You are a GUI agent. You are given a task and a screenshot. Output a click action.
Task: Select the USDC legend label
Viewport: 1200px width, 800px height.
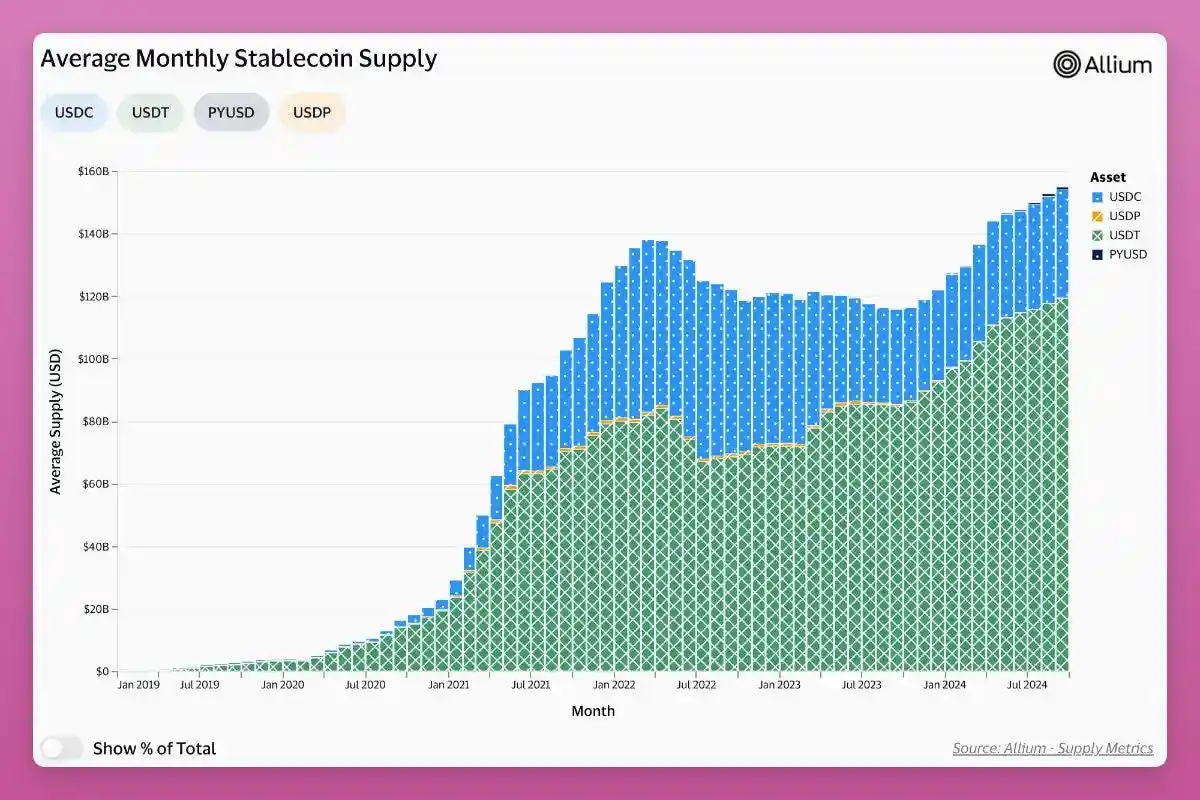coord(1125,197)
